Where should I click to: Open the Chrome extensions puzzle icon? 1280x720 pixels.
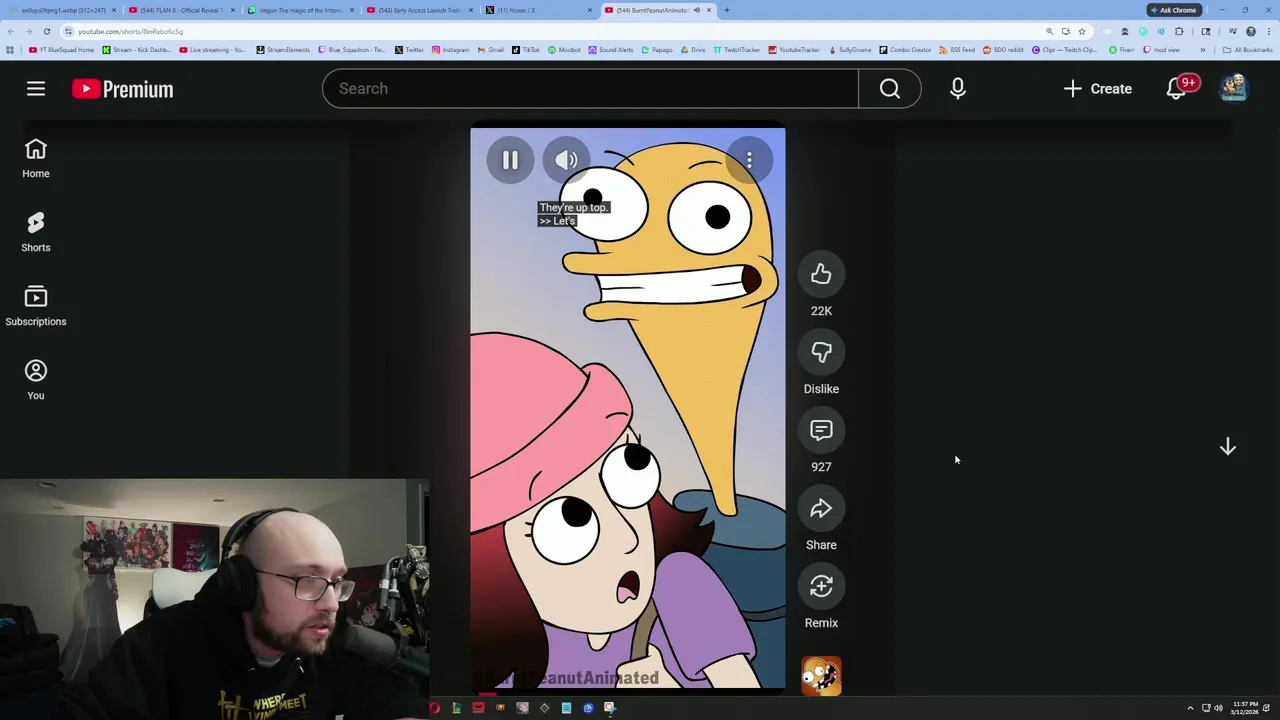coord(1179,31)
